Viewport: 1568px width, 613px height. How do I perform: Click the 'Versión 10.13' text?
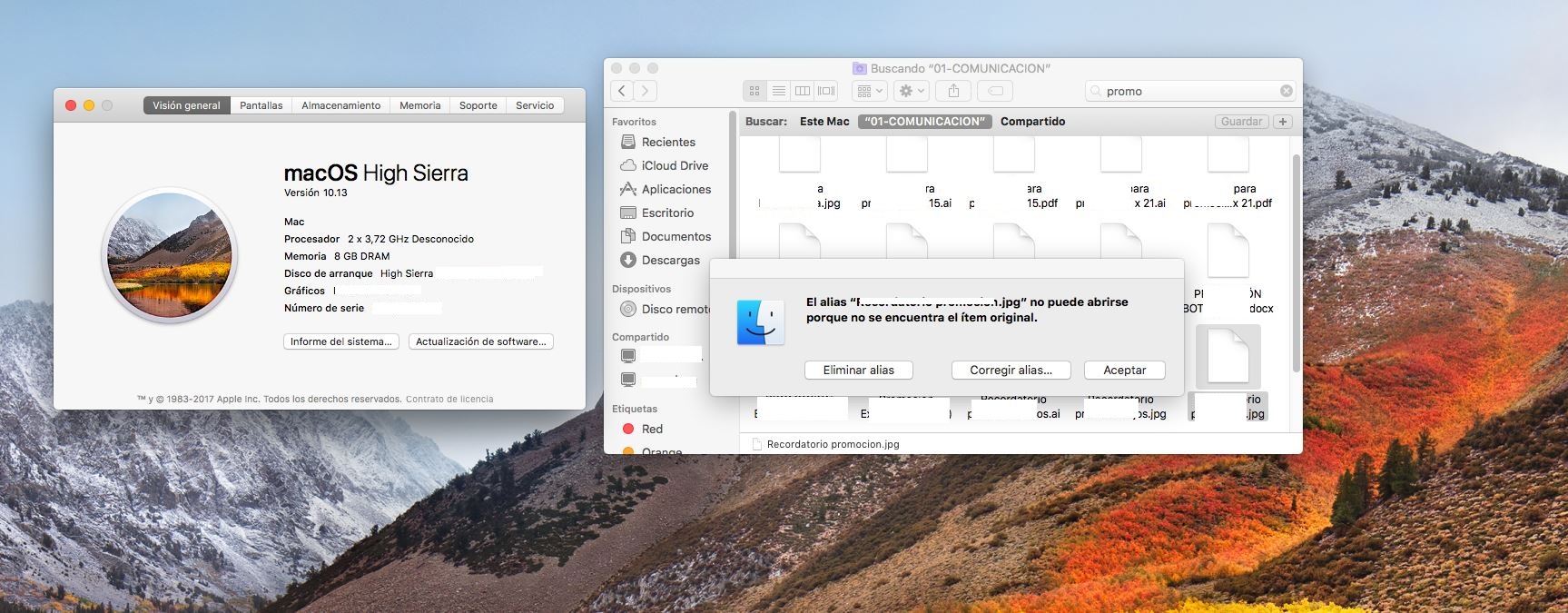click(316, 193)
